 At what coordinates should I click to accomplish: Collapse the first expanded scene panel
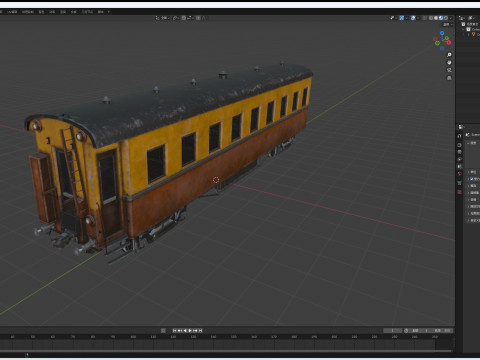click(468, 143)
